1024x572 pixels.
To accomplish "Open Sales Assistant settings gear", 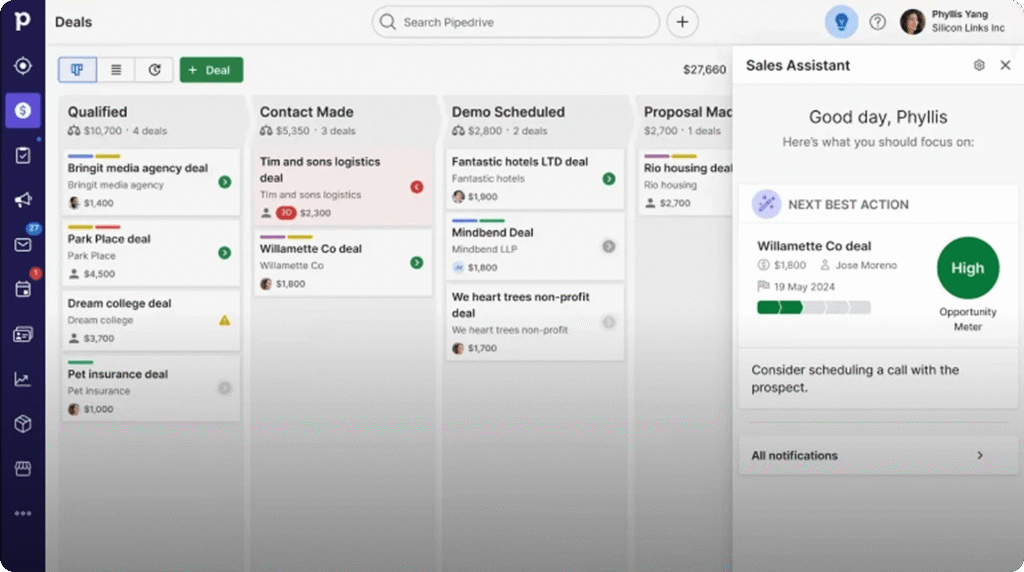I will (x=979, y=65).
